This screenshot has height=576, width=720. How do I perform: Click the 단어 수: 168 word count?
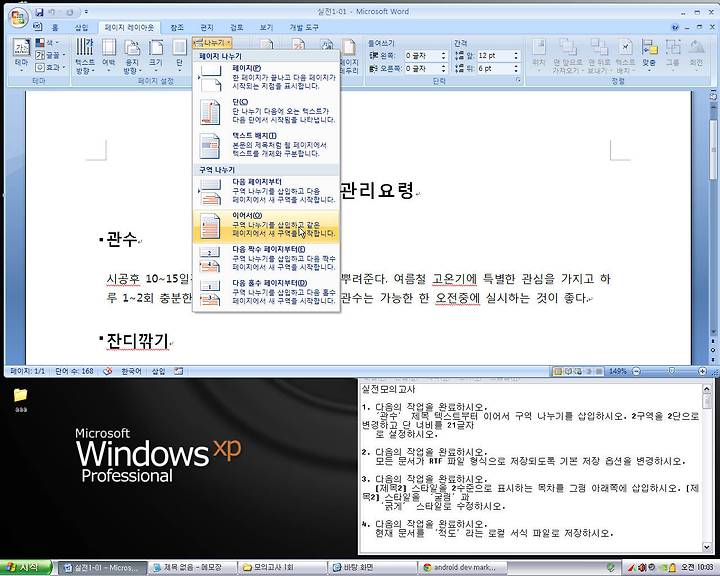74,371
